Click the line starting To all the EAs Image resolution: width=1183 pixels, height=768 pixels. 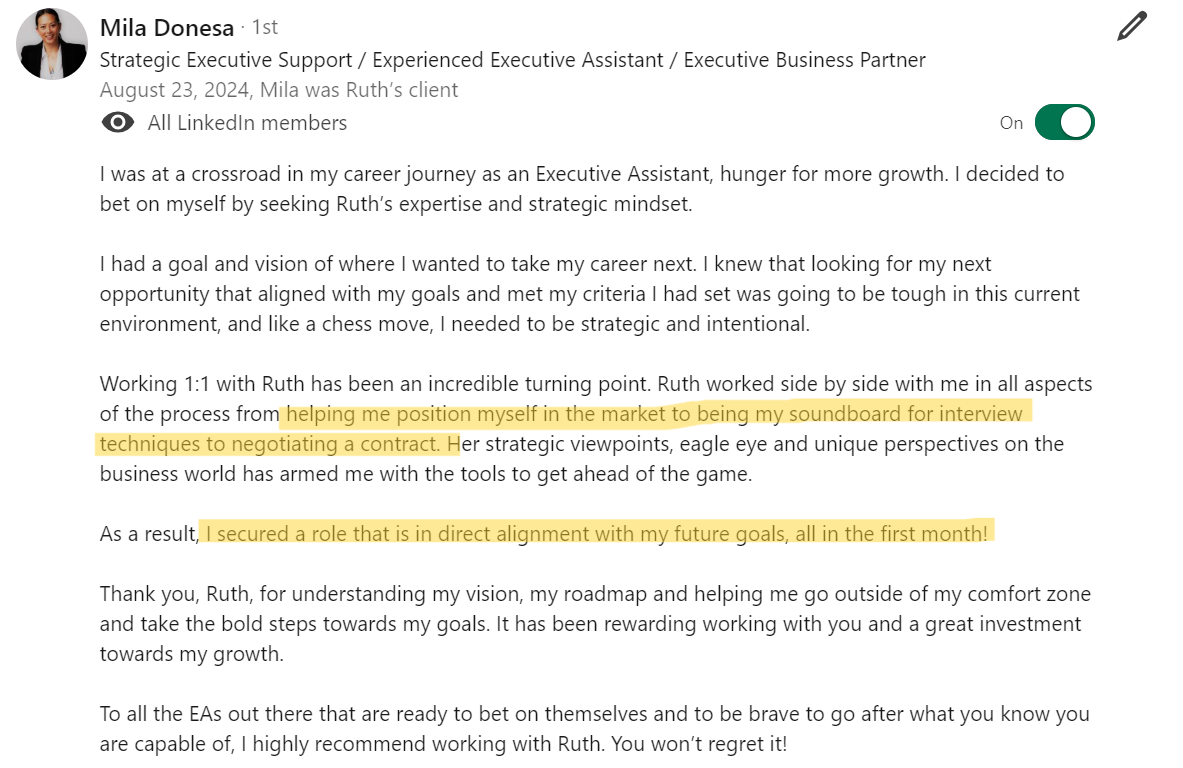pos(595,714)
